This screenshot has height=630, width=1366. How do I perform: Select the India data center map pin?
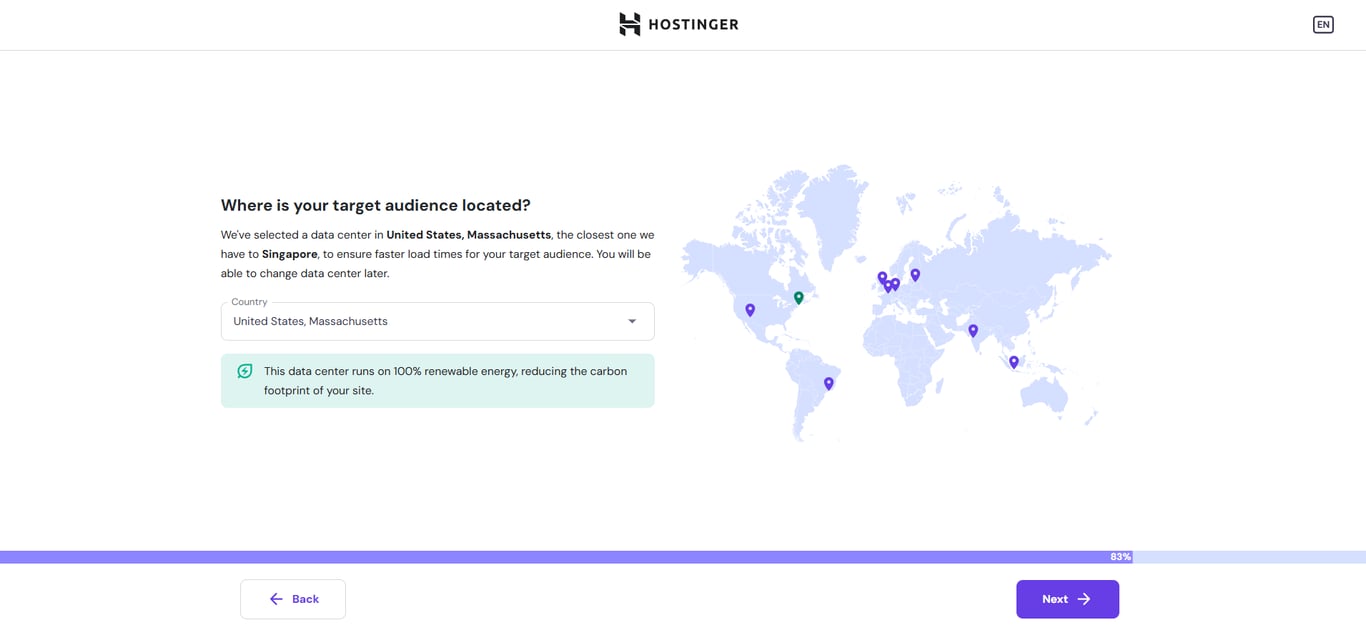point(973,330)
